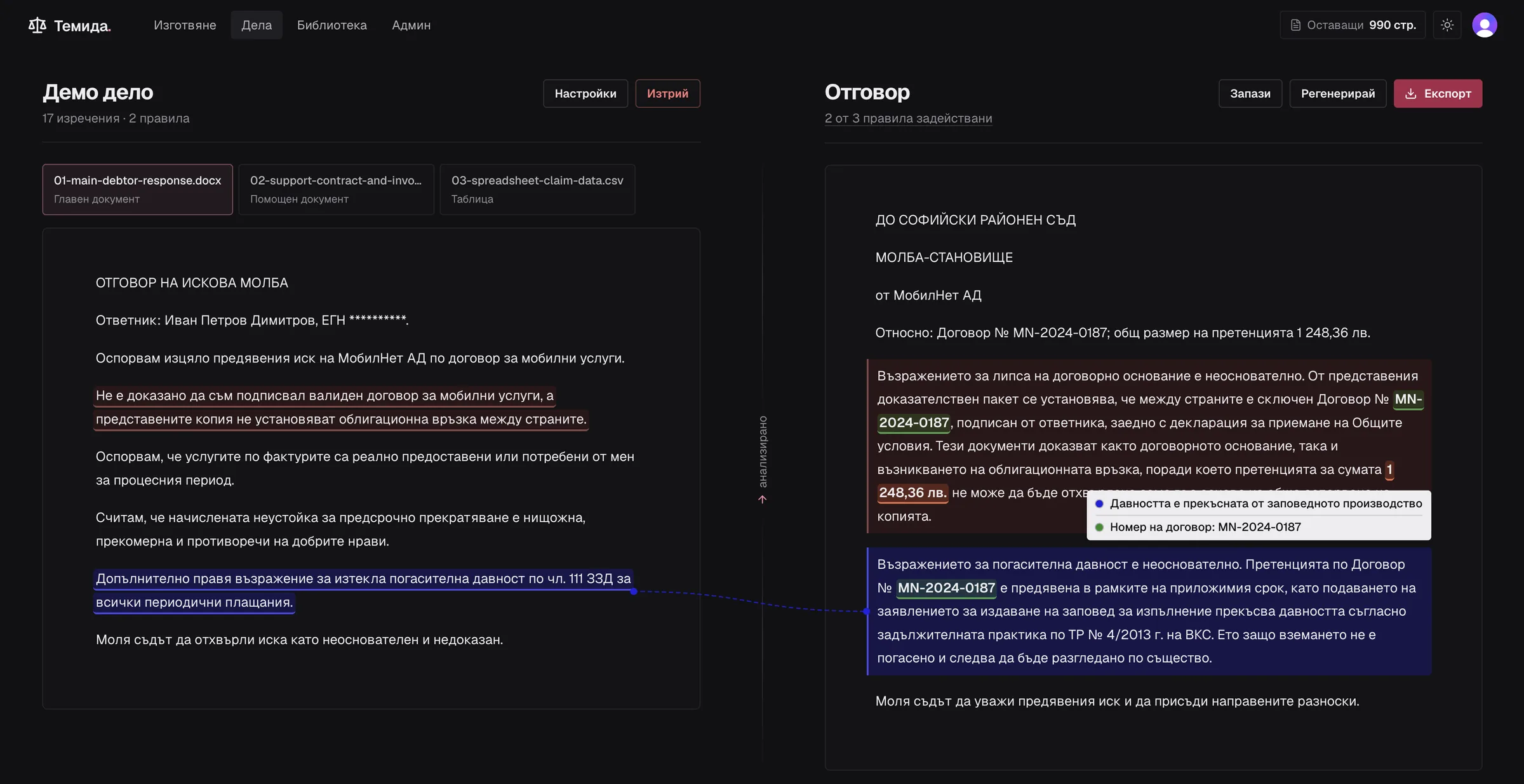Viewport: 1524px width, 784px height.
Task: Click the 'МОЛБА-СТАНОВИЩЕ' heading in response
Action: click(944, 258)
